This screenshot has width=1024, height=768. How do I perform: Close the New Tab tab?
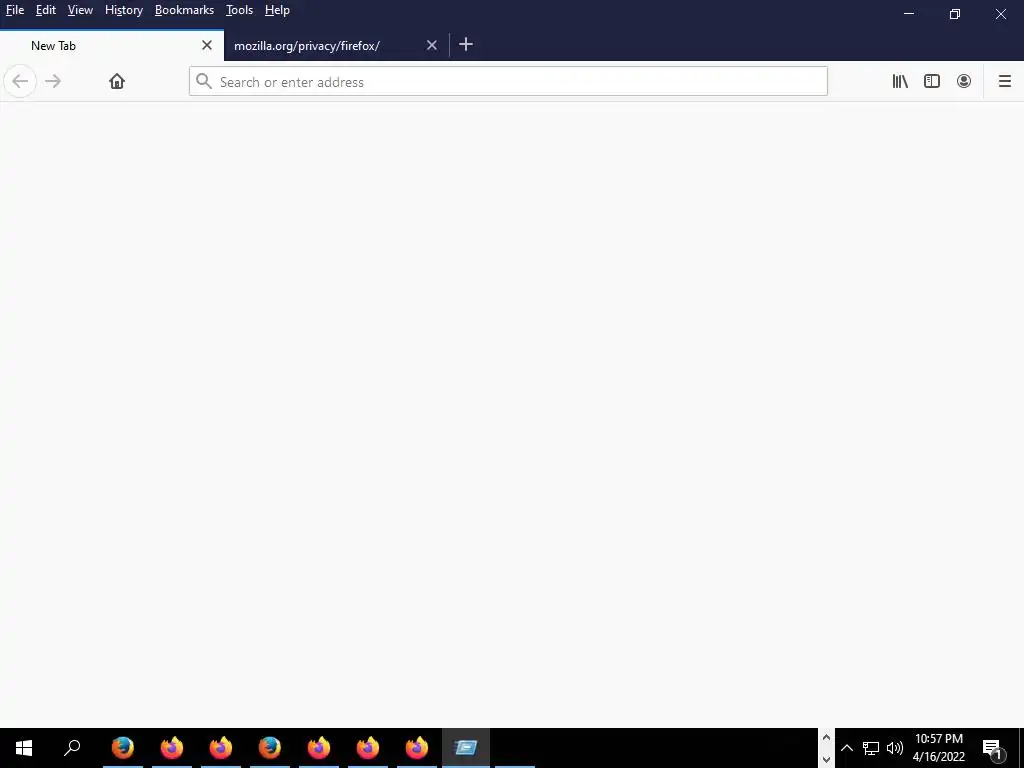pyautogui.click(x=207, y=45)
